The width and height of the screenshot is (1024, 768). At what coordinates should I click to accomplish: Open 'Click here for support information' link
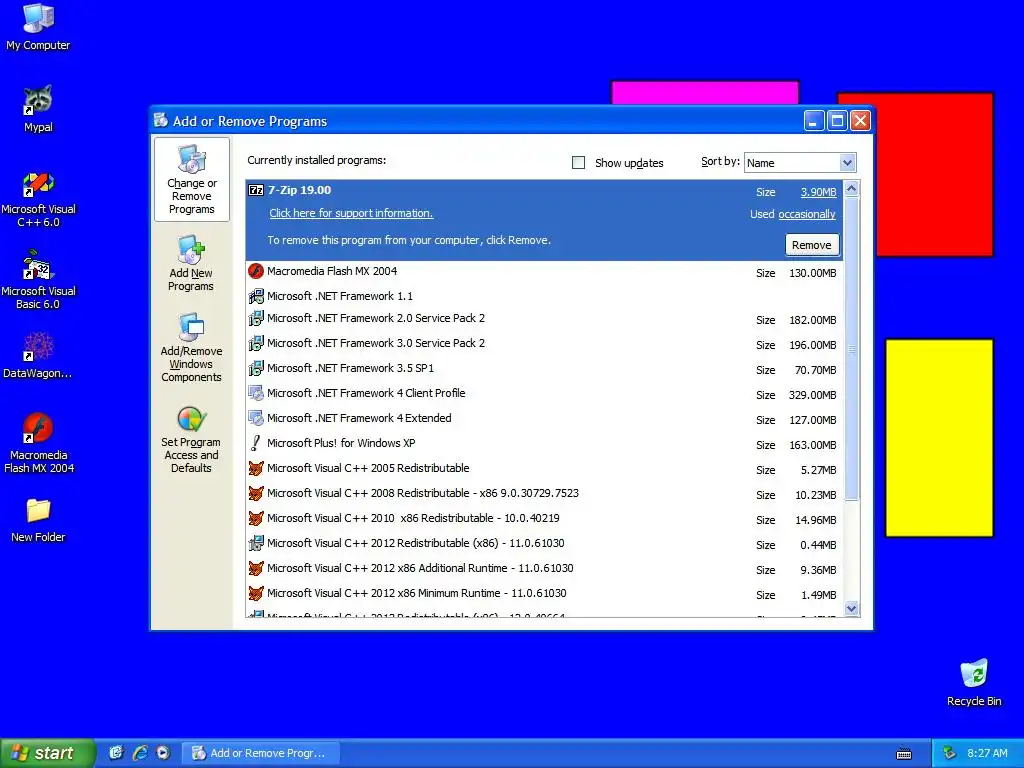351,213
